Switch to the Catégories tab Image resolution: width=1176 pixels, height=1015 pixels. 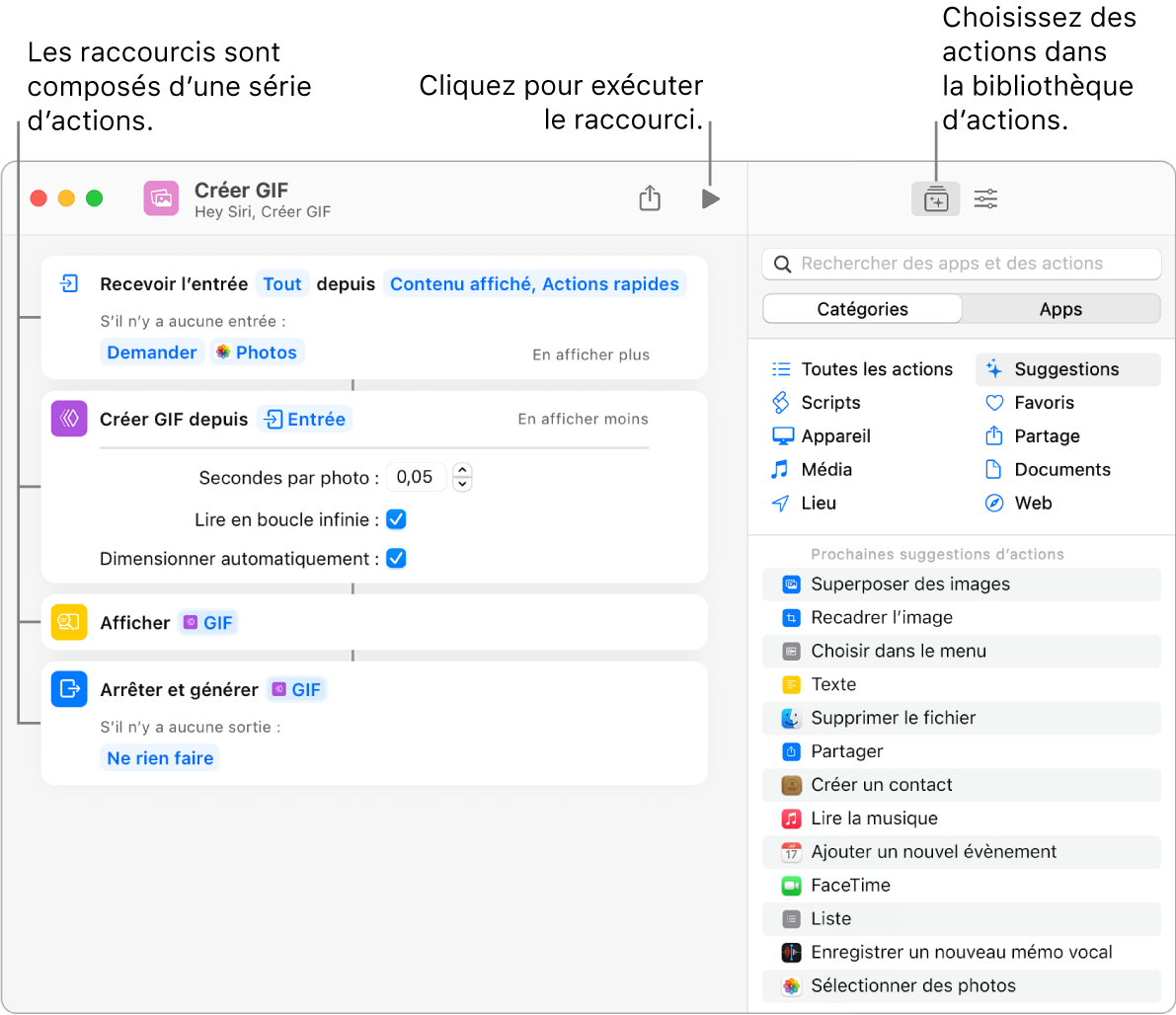863,309
